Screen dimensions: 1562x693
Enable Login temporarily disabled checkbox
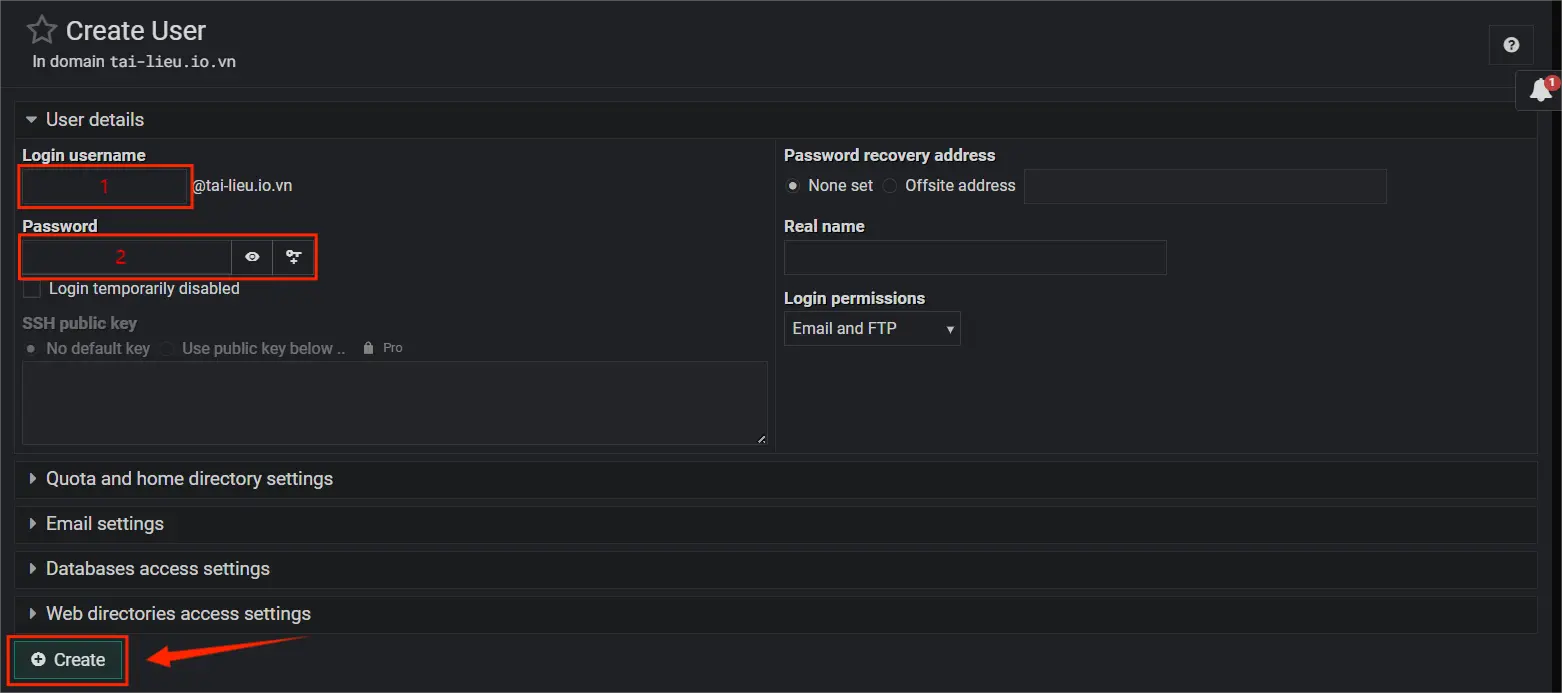(31, 288)
